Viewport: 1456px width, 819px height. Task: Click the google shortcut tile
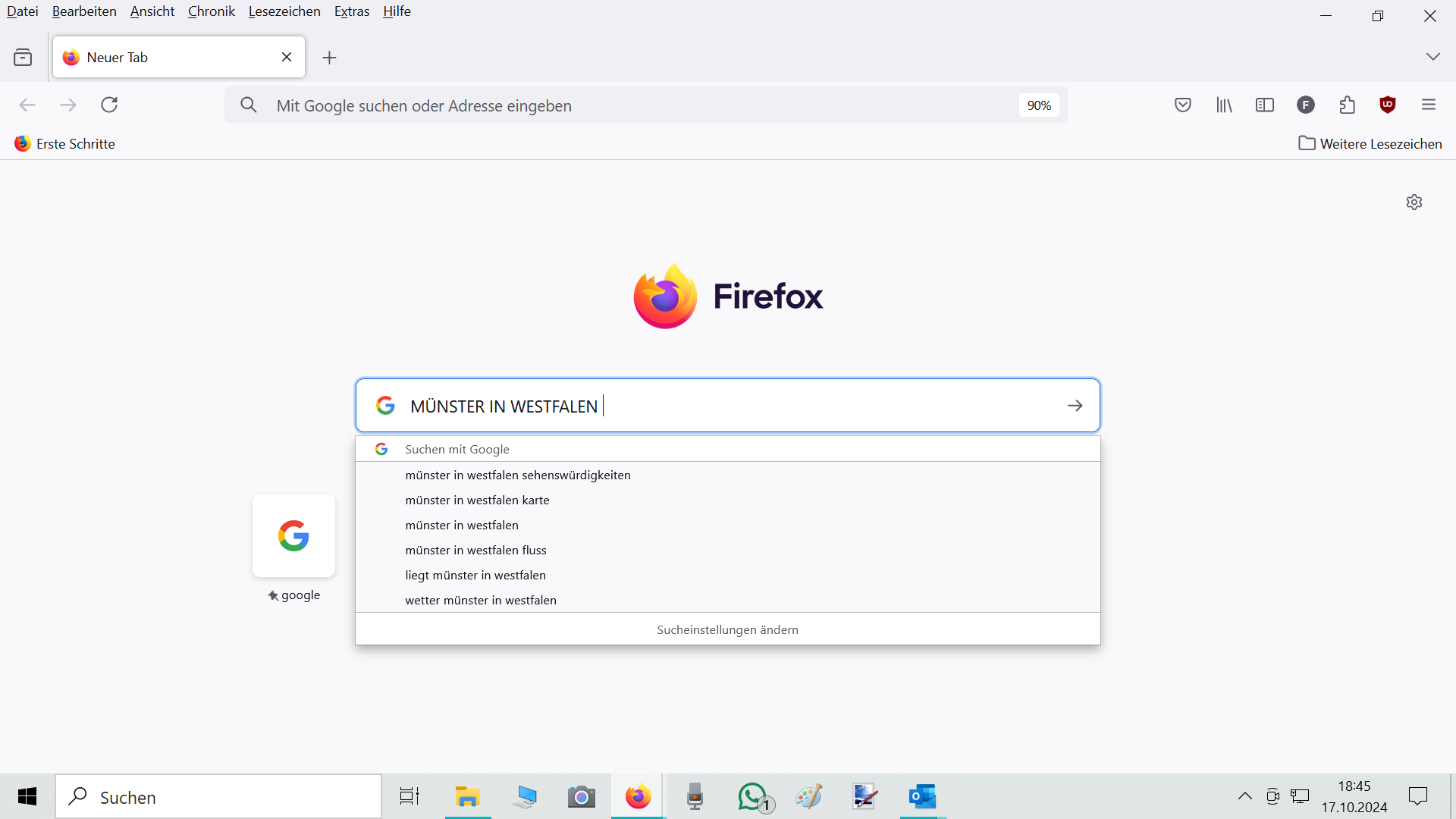coord(293,536)
